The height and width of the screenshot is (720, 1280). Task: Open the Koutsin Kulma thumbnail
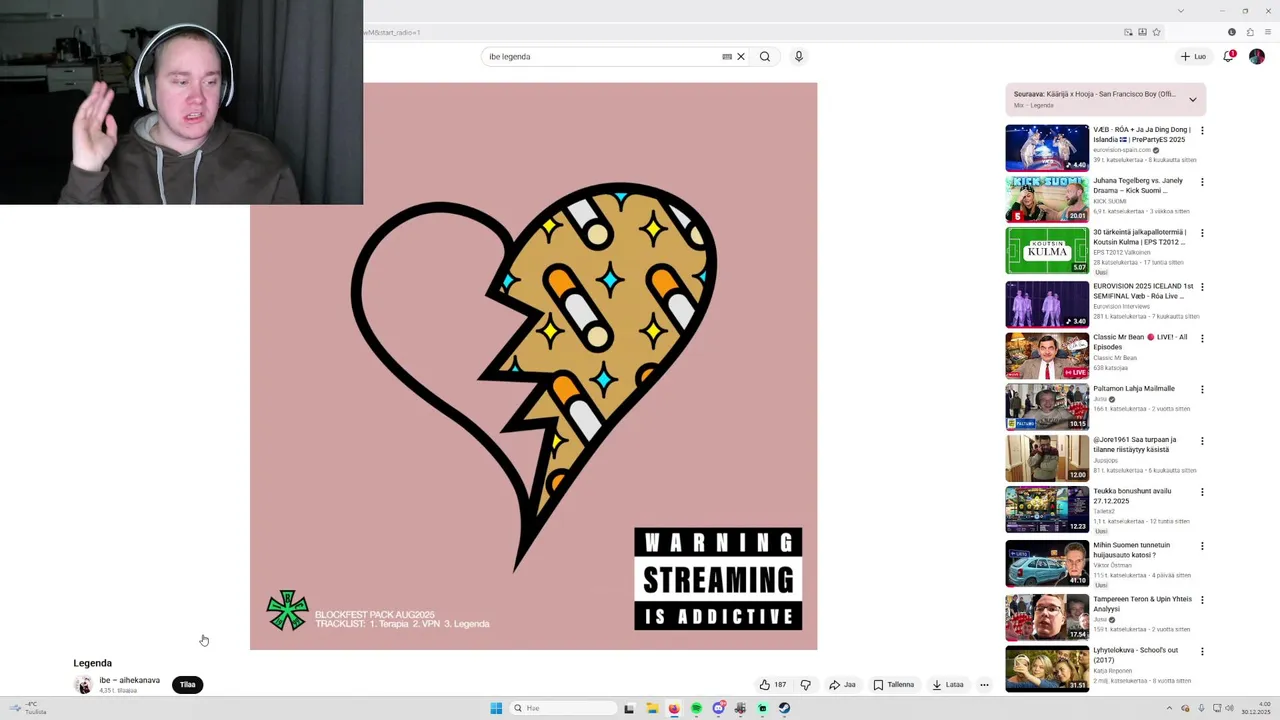click(x=1047, y=250)
